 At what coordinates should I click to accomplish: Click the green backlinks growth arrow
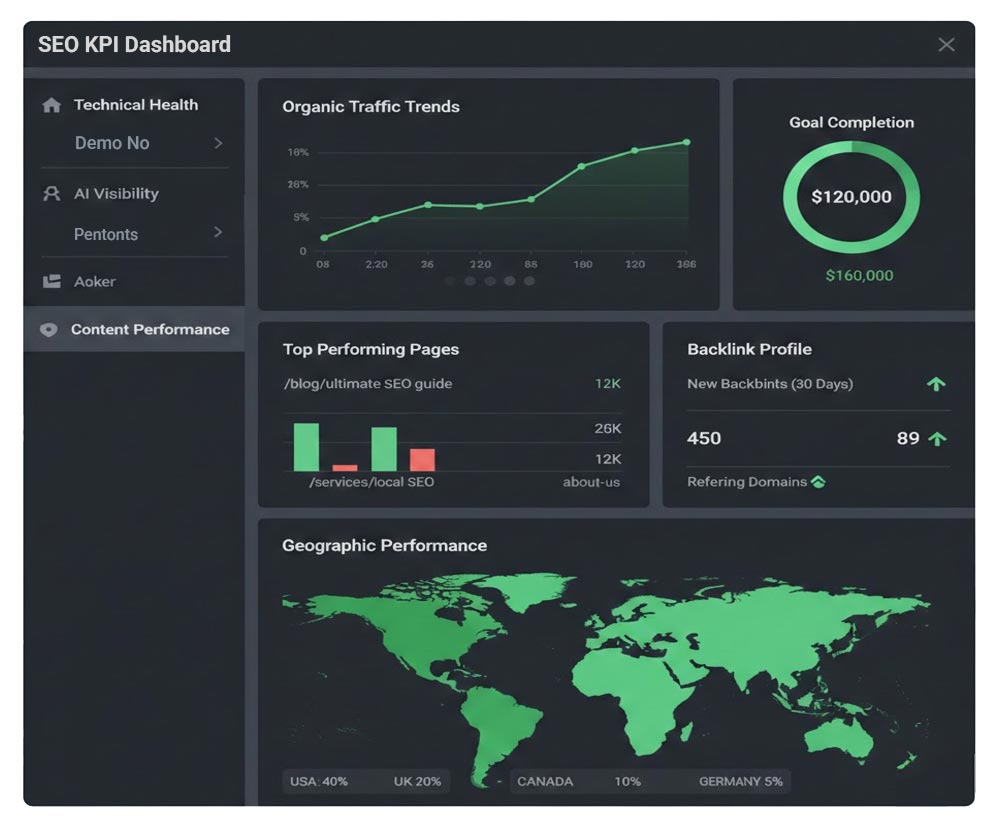pos(936,384)
